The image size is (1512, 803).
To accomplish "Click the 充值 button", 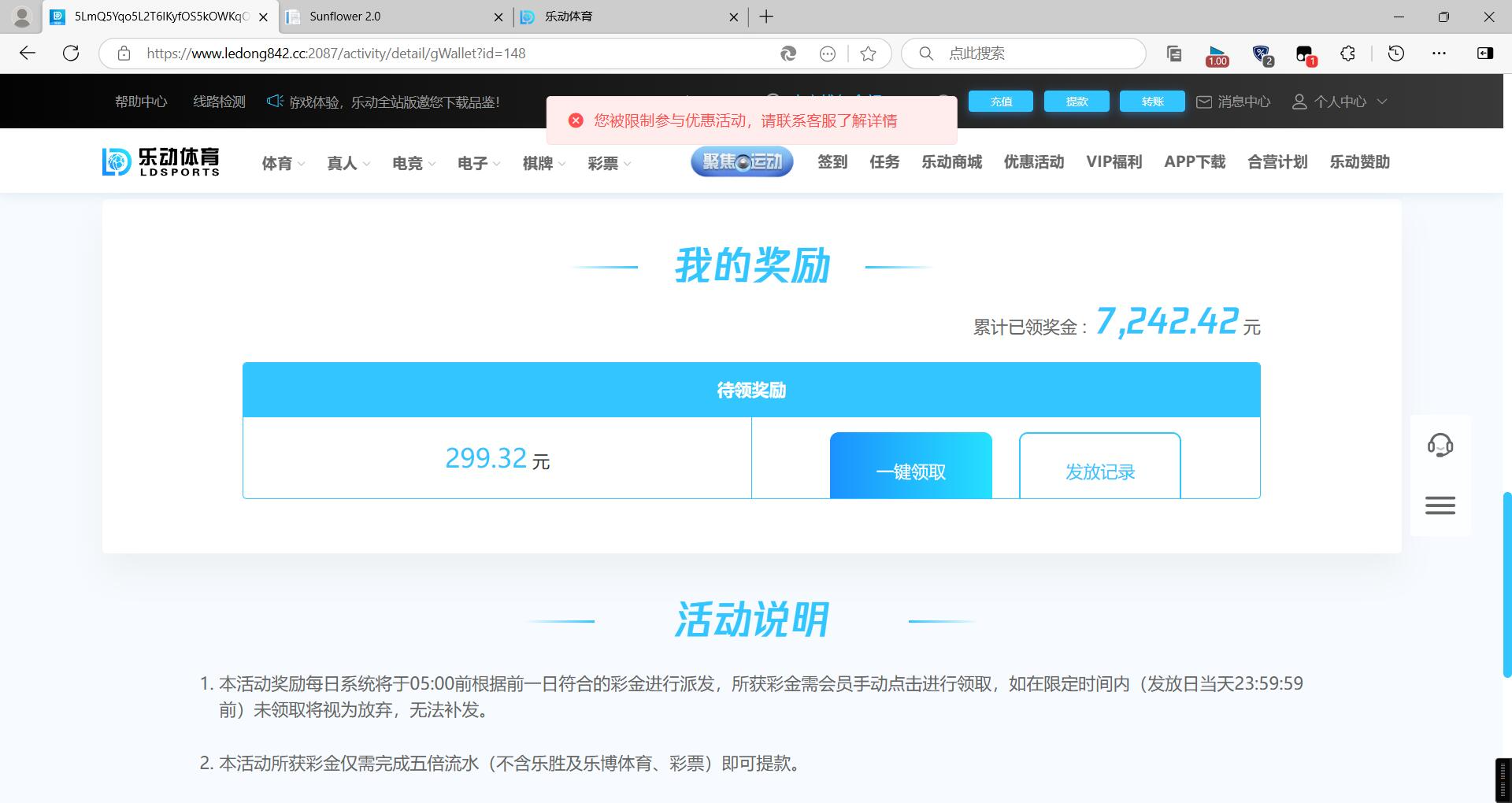I will pyautogui.click(x=1001, y=102).
